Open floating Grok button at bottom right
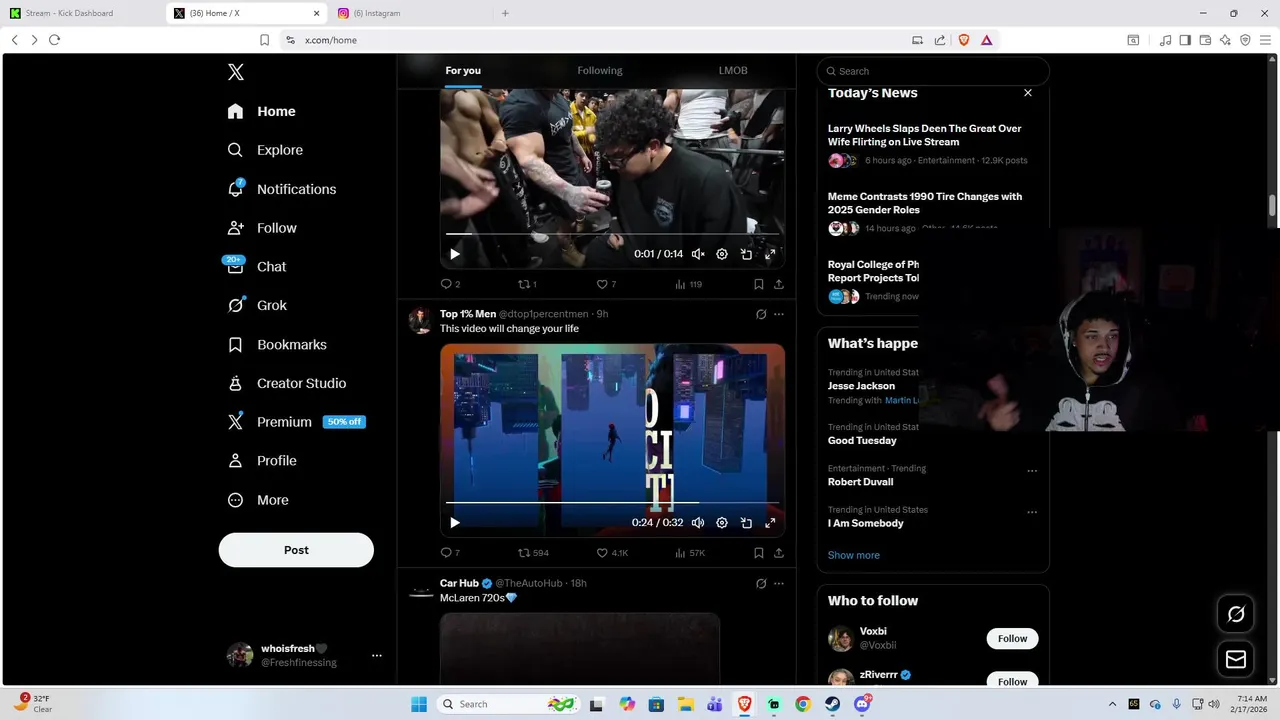The height and width of the screenshot is (720, 1280). (1236, 614)
